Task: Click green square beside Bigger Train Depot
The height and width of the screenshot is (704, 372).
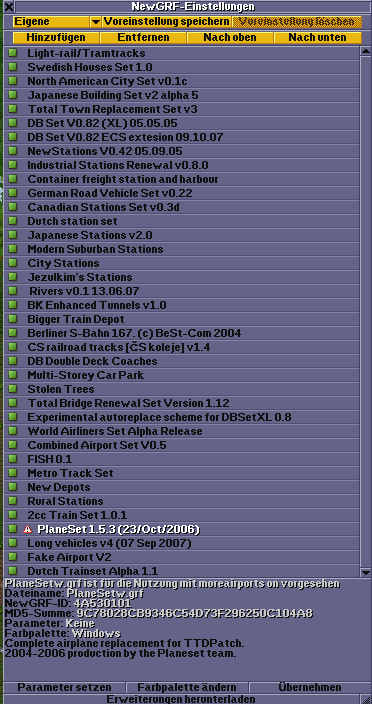Action: (13, 319)
